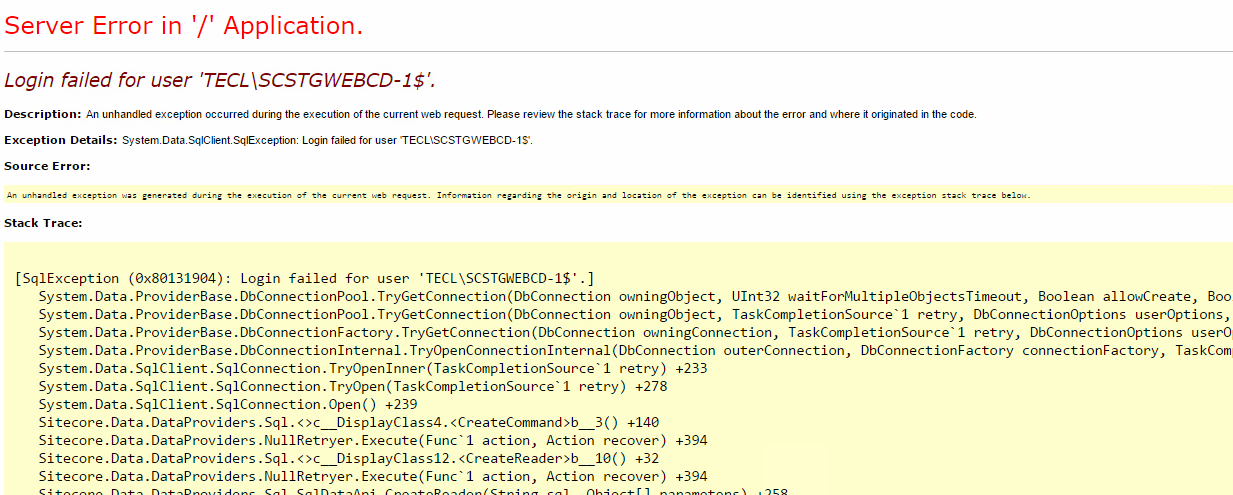Click the "[SqlException (0x80131904)" stack trace line
Viewport: 1233px width, 495px height.
(305, 279)
